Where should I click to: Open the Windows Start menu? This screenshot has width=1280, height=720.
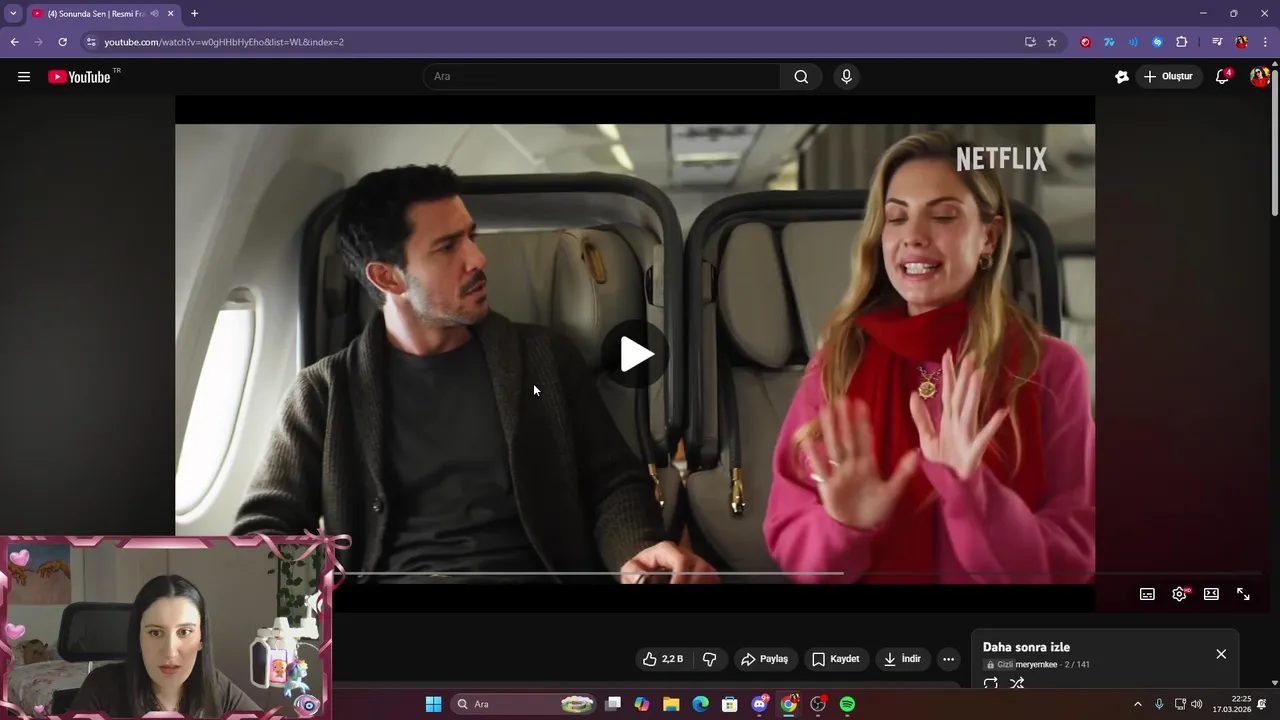coord(433,704)
